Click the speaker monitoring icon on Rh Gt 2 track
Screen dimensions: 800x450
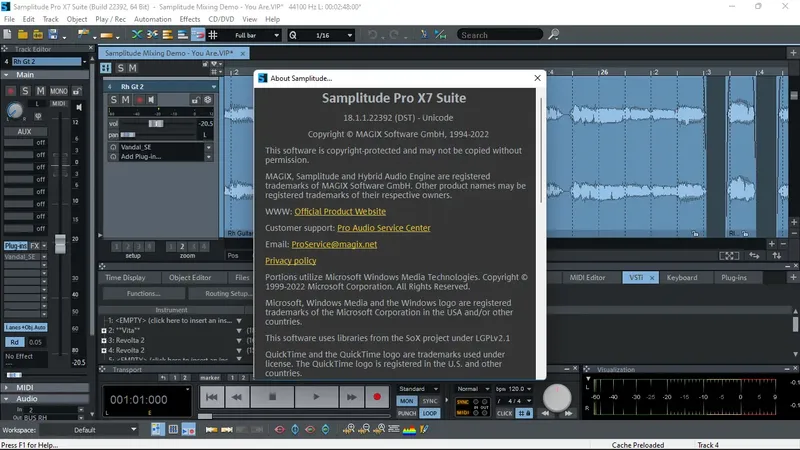(152, 100)
